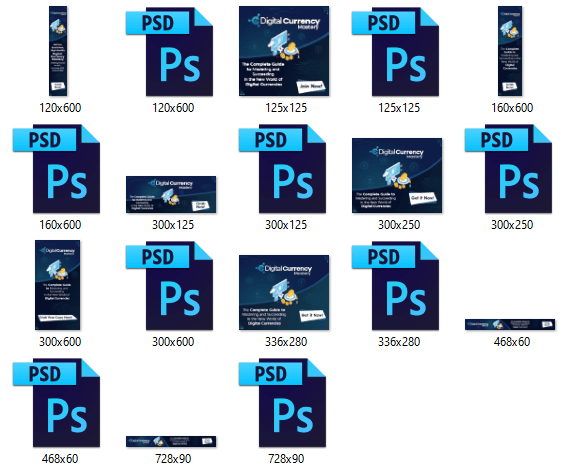Click the 300x600 banner image thumbnail

click(57, 285)
